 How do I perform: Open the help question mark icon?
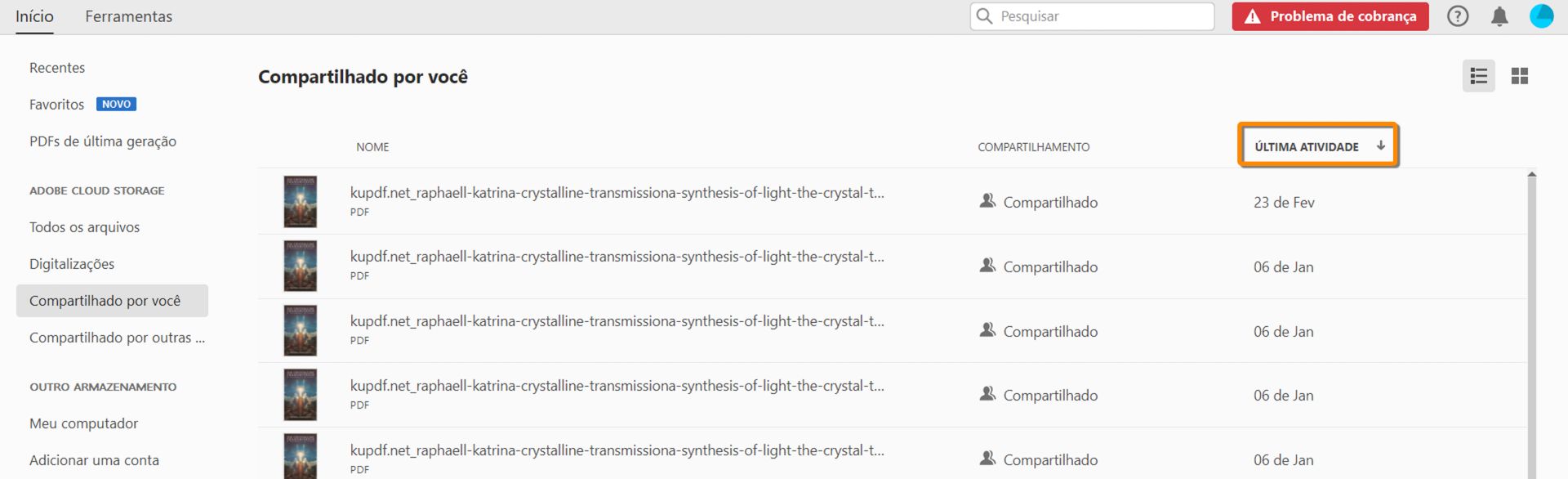click(x=1458, y=16)
